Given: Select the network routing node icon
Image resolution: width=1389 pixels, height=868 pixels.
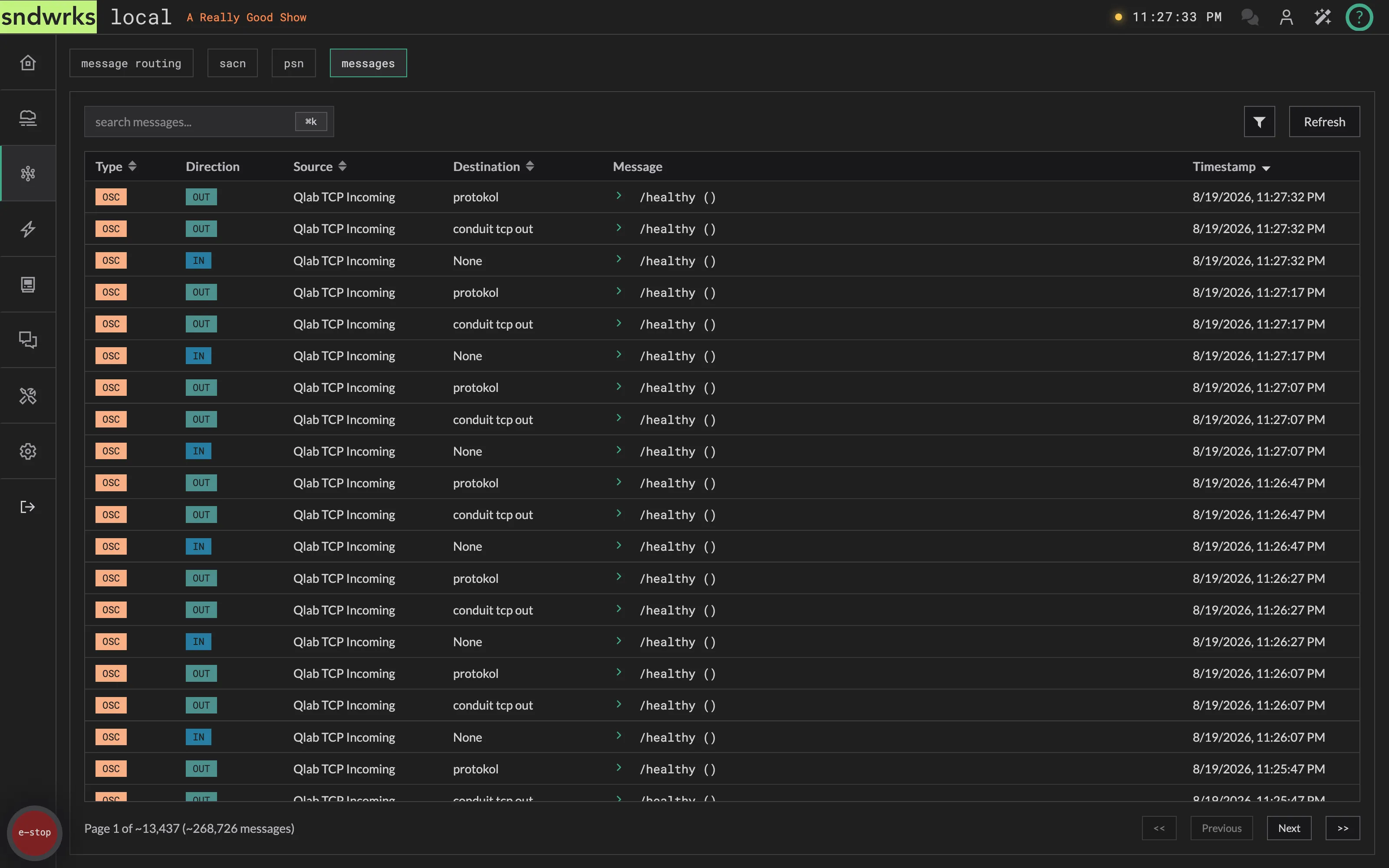Looking at the screenshot, I should coord(27,173).
